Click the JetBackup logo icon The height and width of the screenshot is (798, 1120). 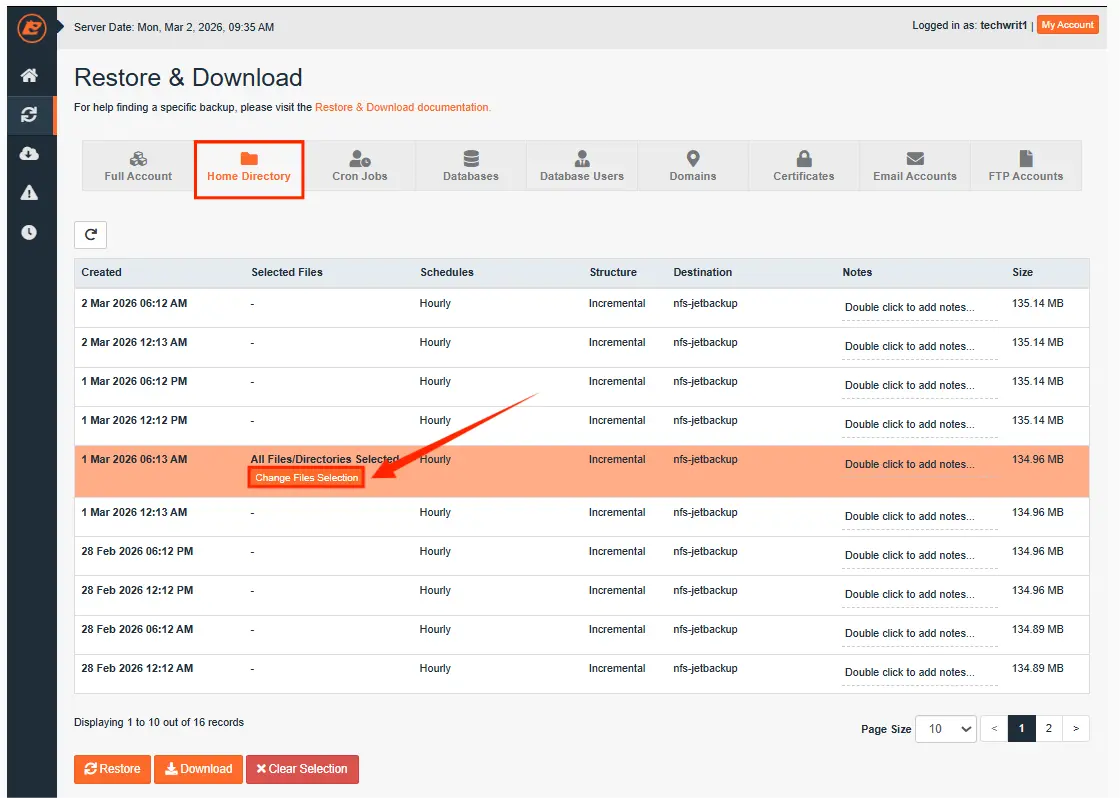click(x=31, y=28)
